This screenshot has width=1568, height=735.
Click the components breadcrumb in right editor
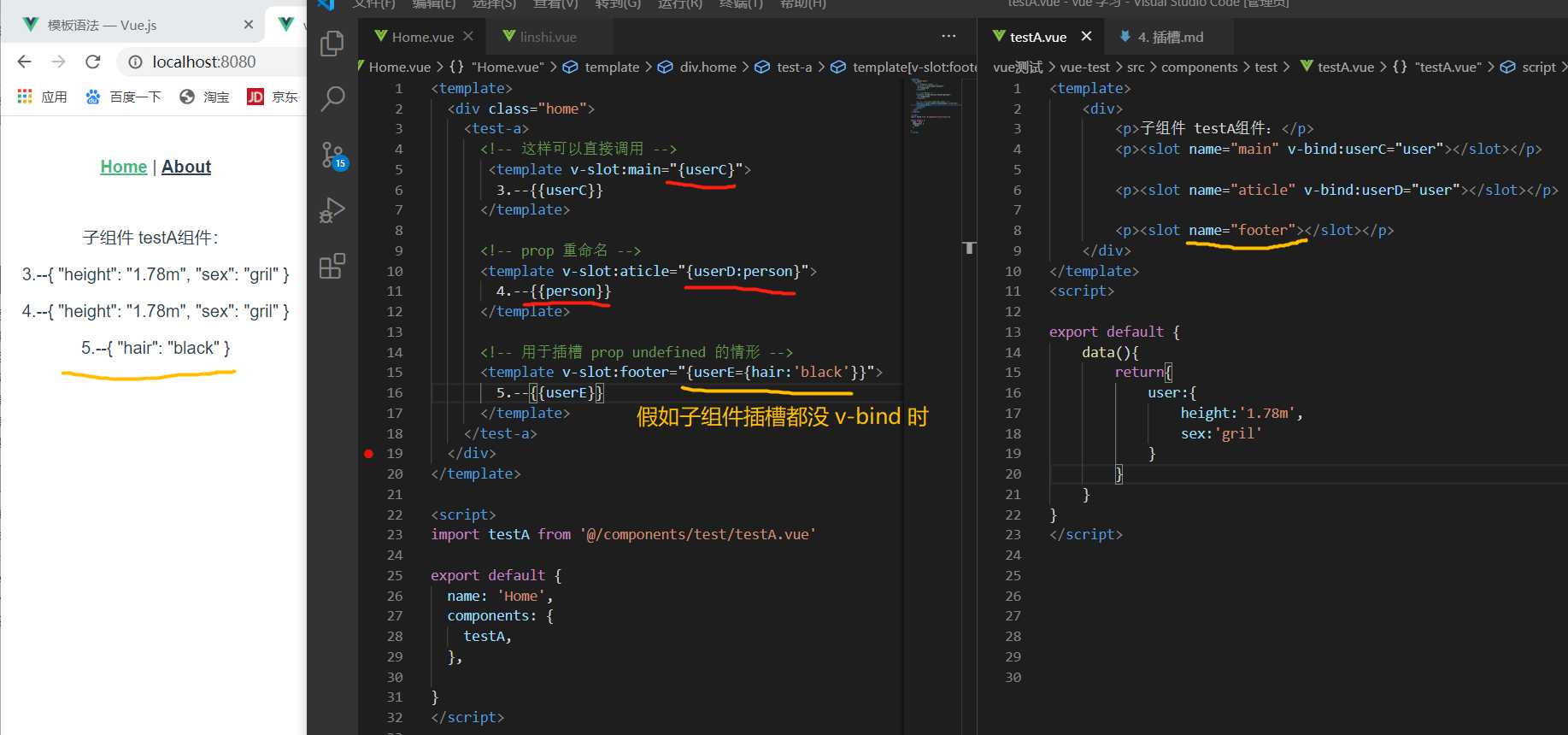pyautogui.click(x=1199, y=67)
